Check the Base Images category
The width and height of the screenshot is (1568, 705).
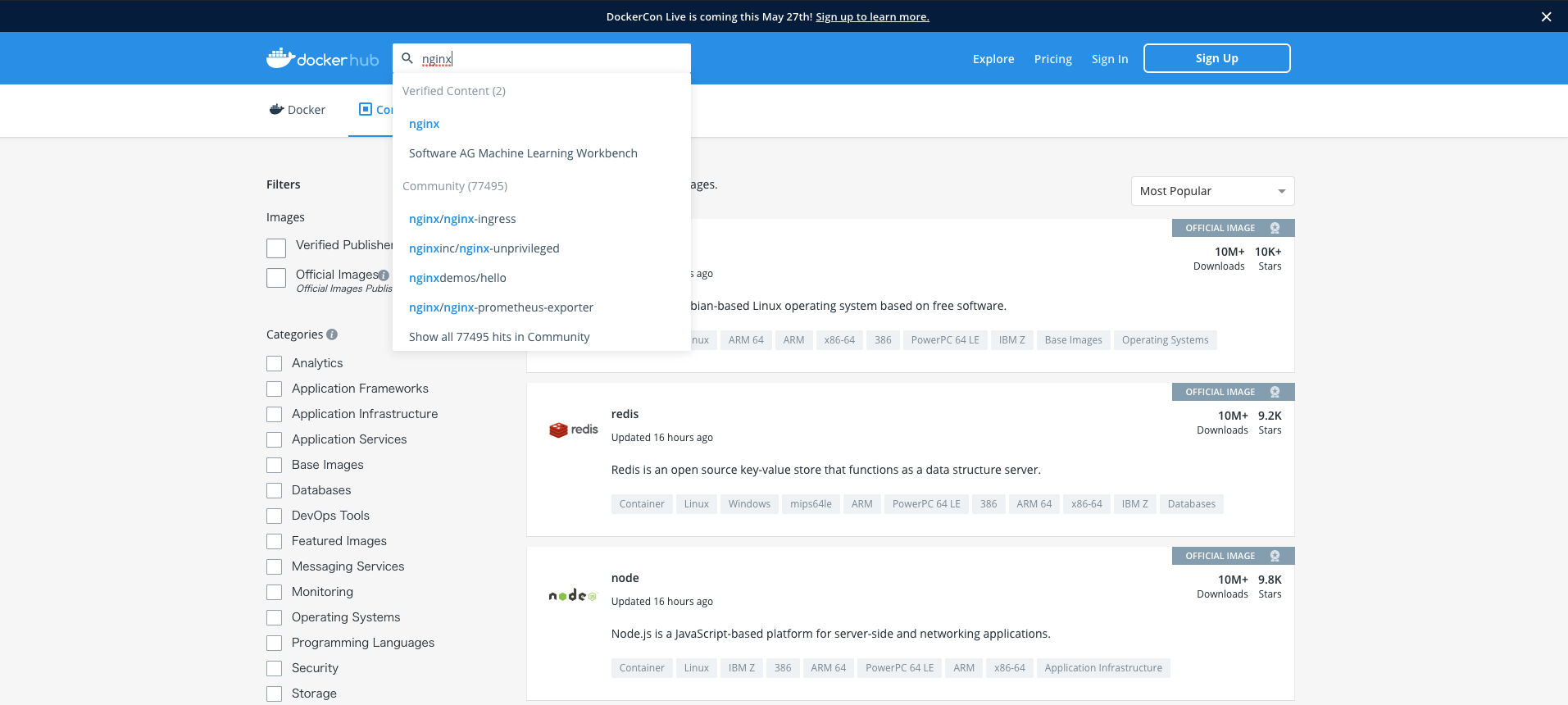click(x=274, y=465)
